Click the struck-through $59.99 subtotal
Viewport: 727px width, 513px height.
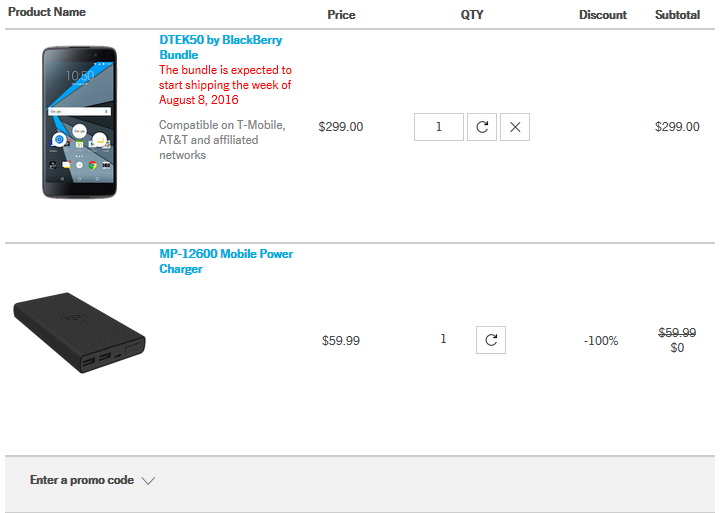click(x=677, y=333)
